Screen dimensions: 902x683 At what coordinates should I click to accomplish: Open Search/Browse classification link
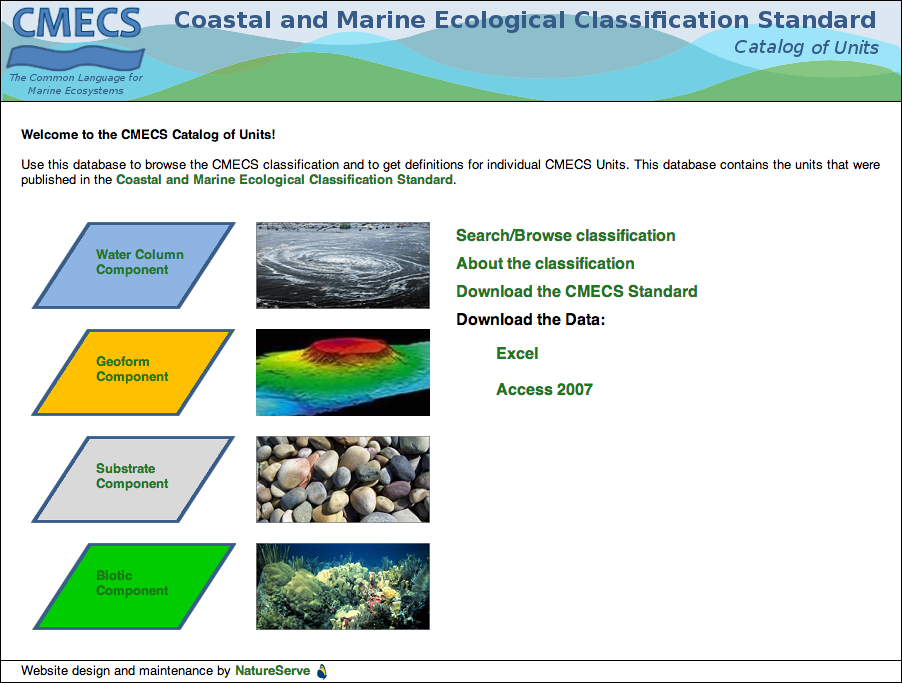click(x=565, y=235)
